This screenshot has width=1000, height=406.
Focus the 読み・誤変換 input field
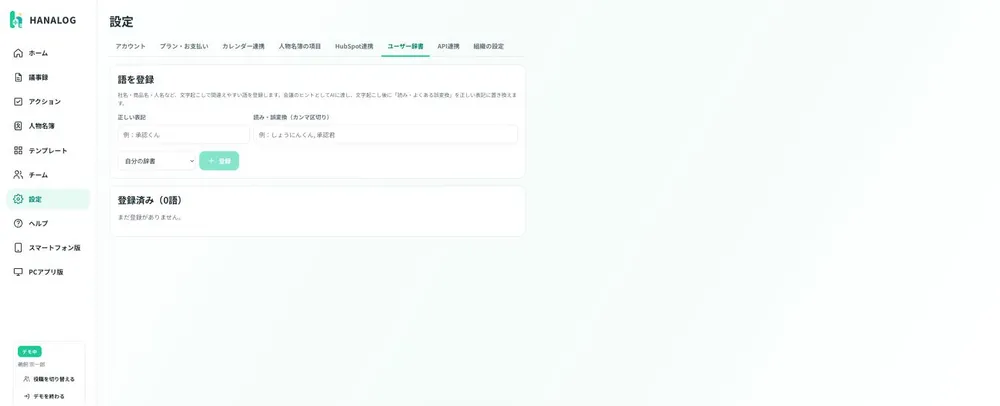coord(385,134)
